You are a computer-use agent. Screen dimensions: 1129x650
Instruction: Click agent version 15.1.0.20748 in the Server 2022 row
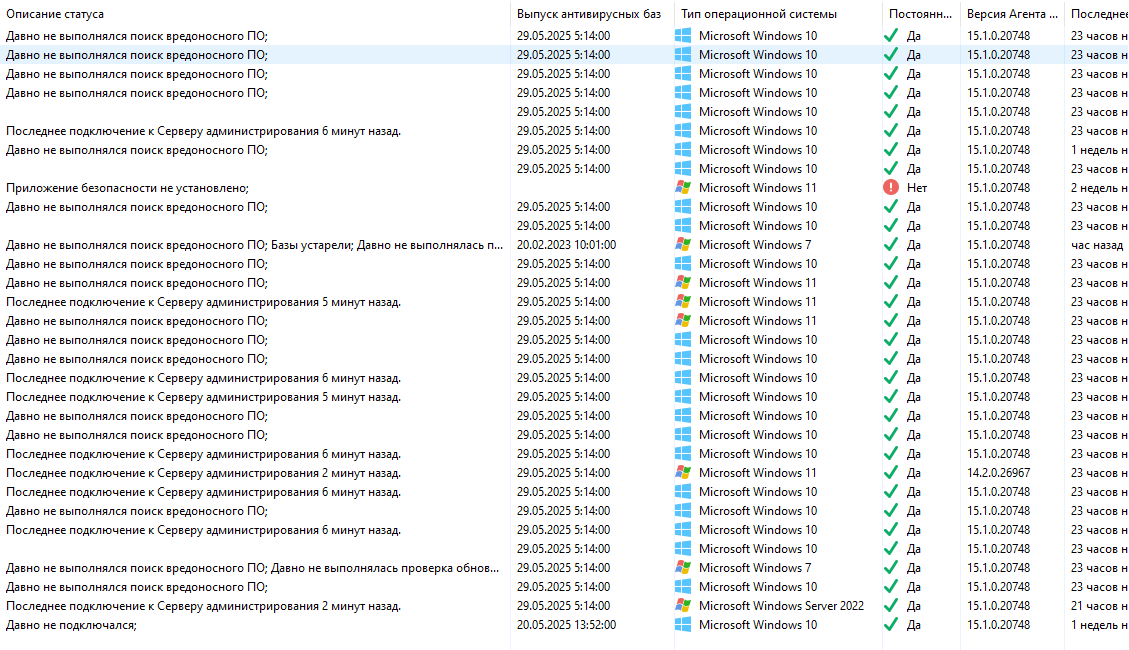[x=998, y=606]
